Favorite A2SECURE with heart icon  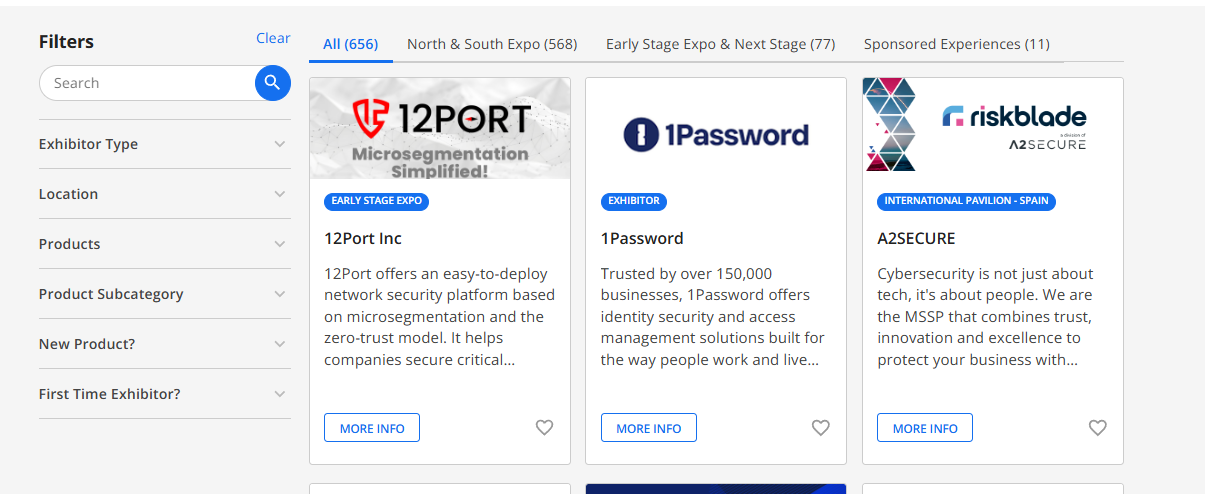1097,428
